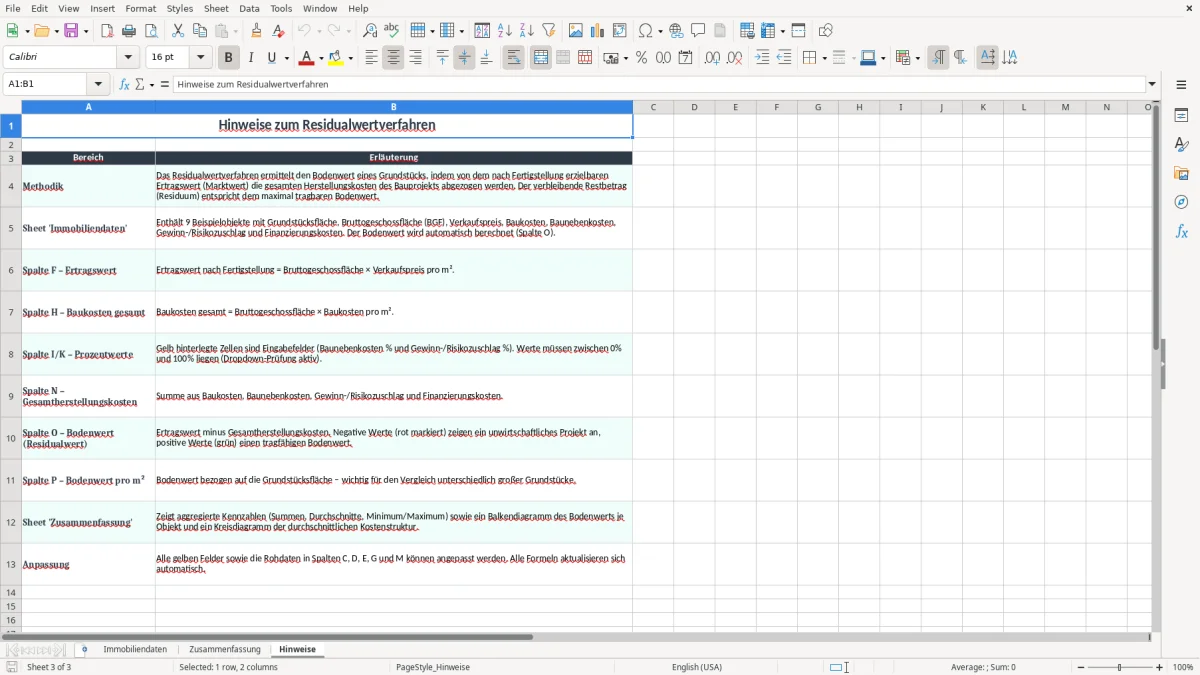This screenshot has width=1200, height=675.
Task: Open Sidebar Navigator compass icon
Action: click(1181, 203)
